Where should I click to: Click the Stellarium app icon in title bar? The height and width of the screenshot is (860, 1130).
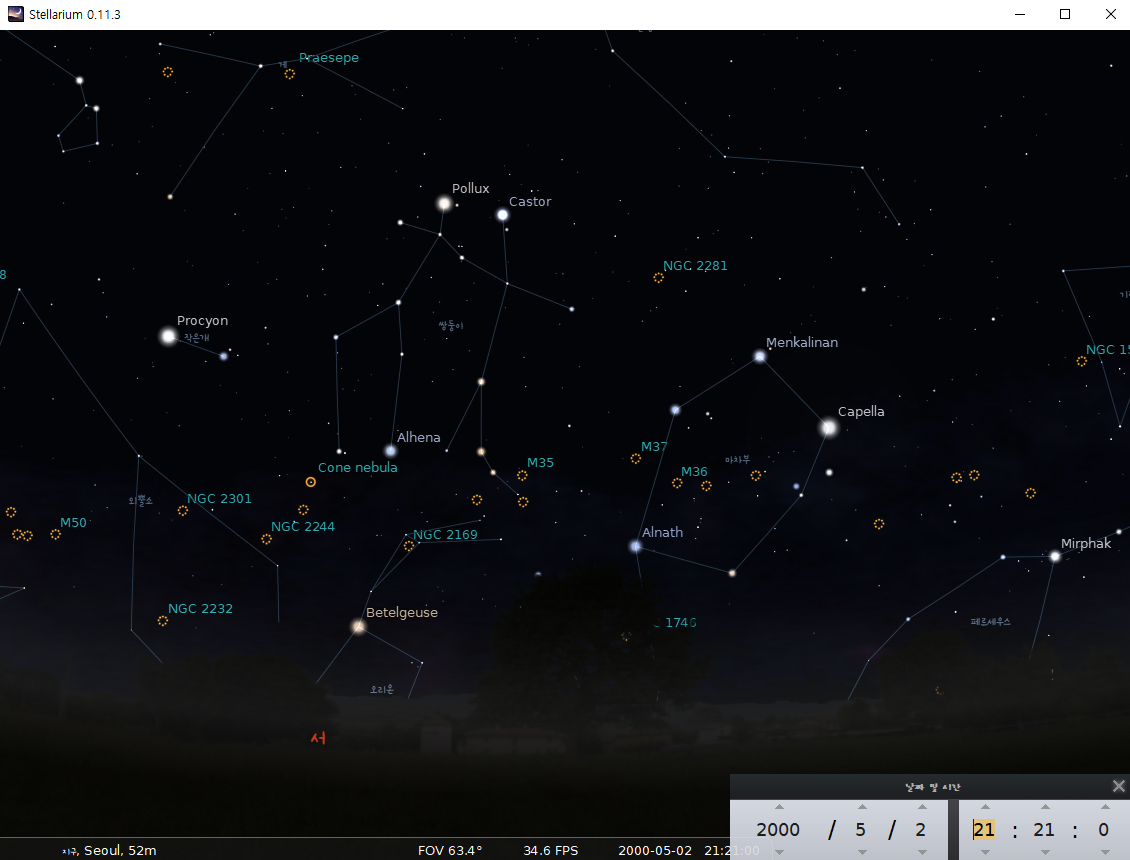tap(15, 14)
